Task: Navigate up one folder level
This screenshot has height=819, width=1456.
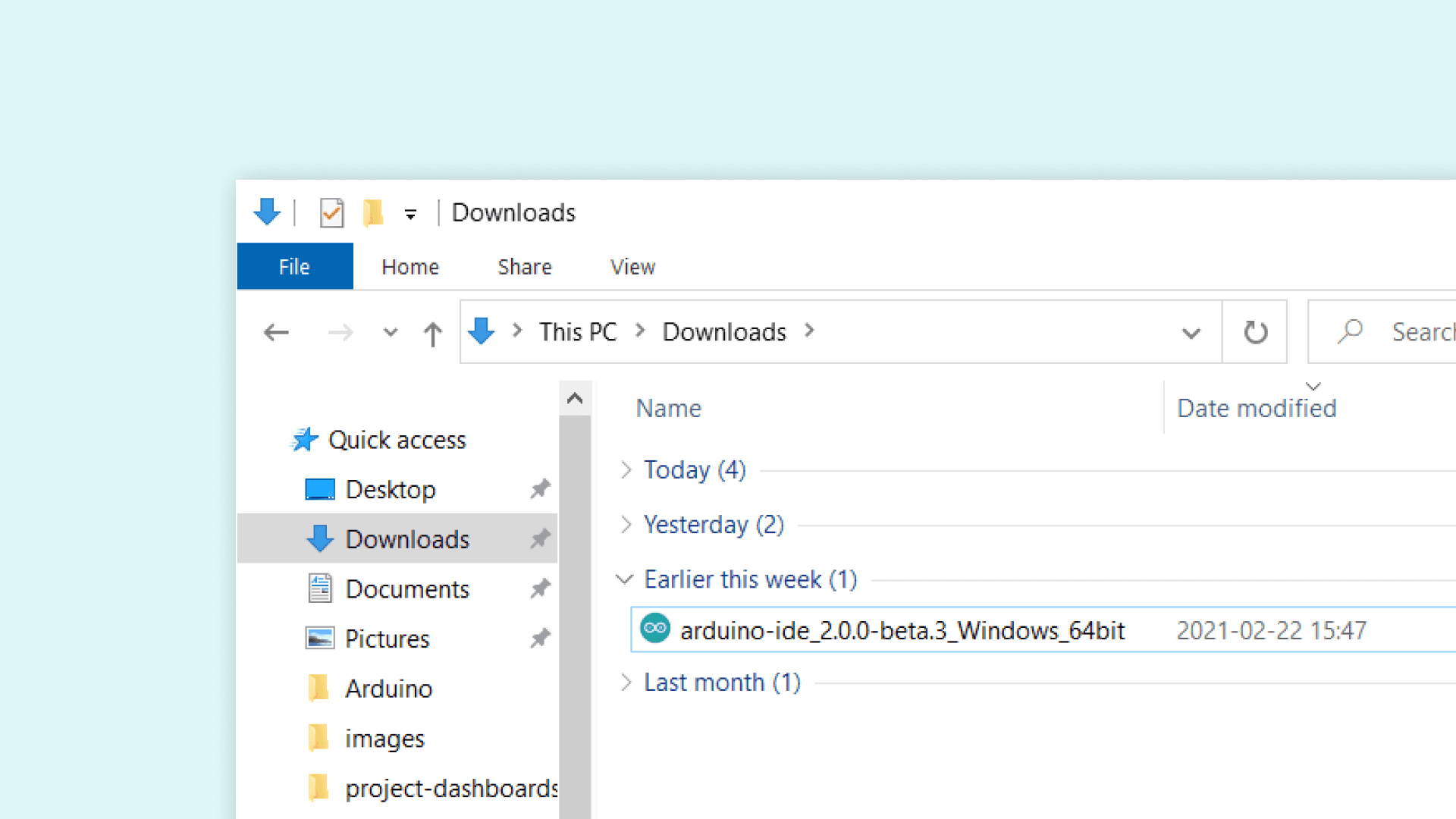Action: coord(432,333)
